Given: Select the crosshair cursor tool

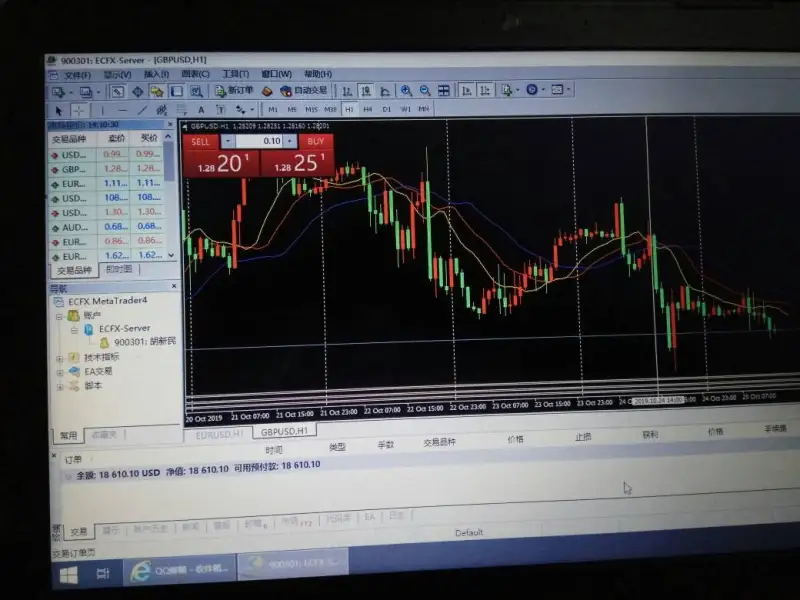Looking at the screenshot, I should click(x=79, y=109).
